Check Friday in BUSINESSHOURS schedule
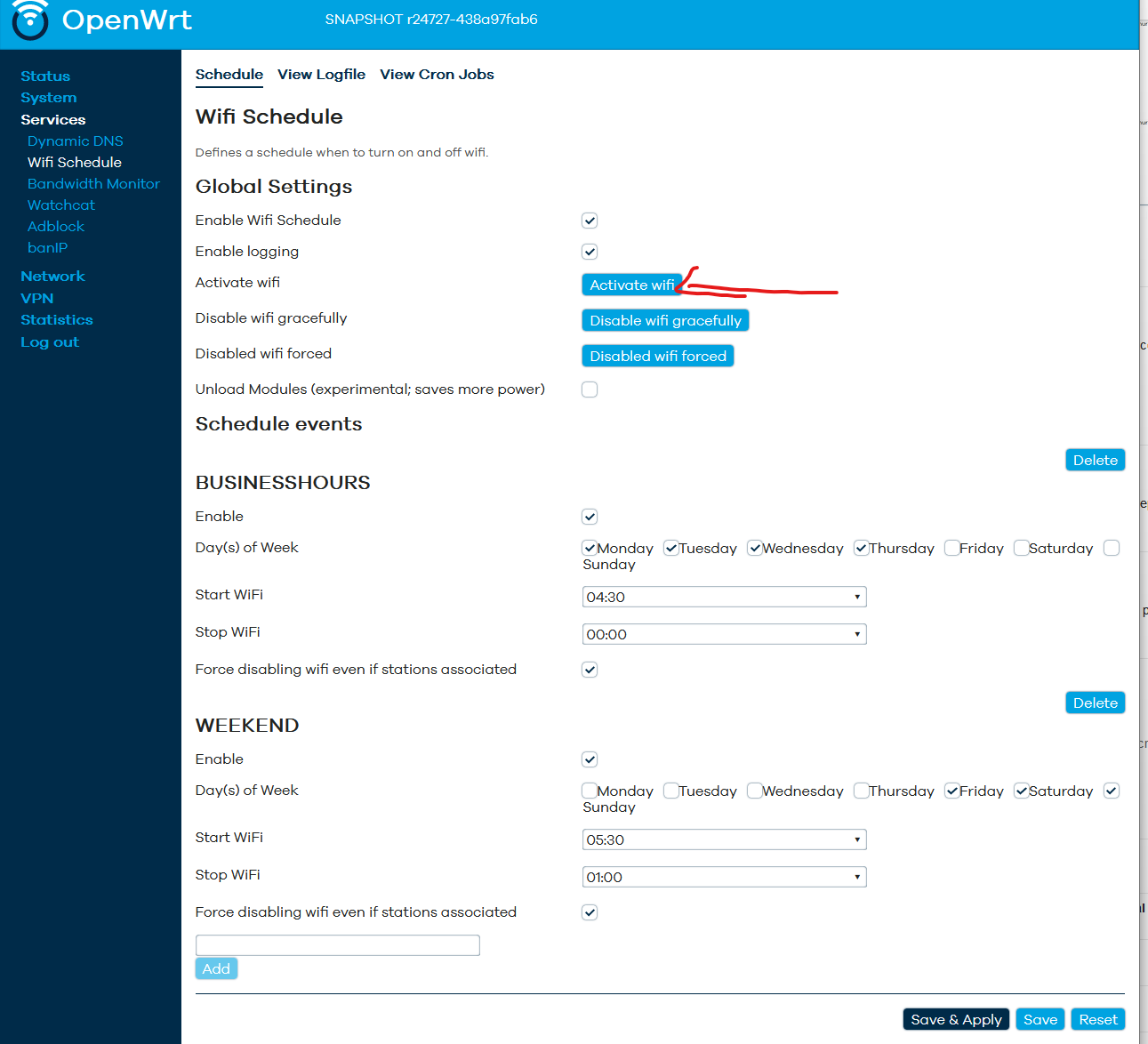This screenshot has height=1044, width=1148. click(952, 548)
